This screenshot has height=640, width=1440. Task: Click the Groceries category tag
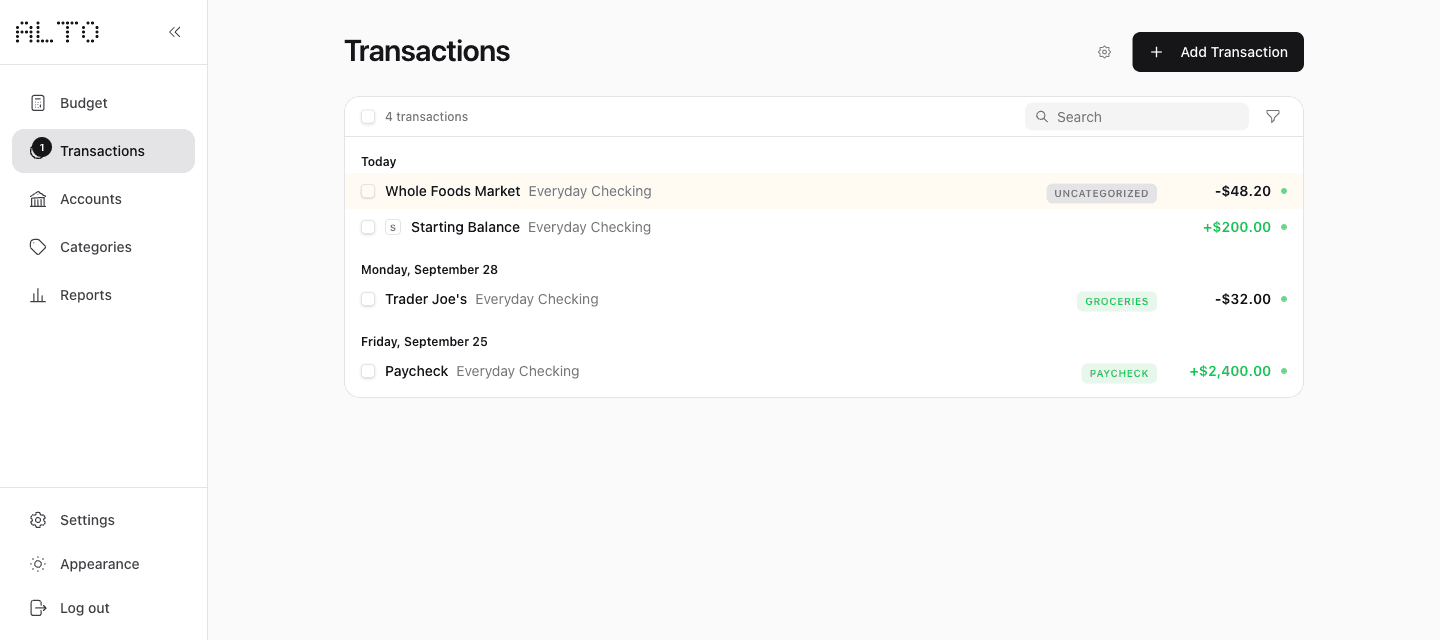(x=1117, y=301)
